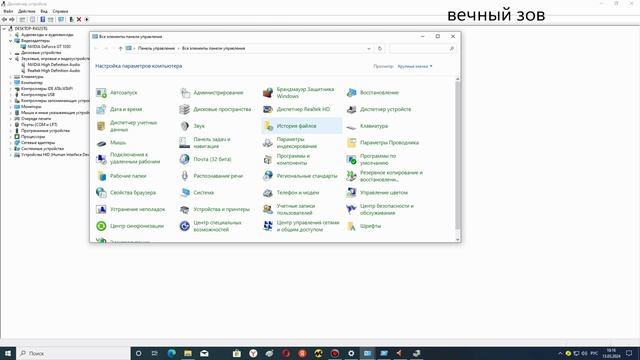Open the Восстановление item
This screenshot has height=360, width=640.
[372, 93]
